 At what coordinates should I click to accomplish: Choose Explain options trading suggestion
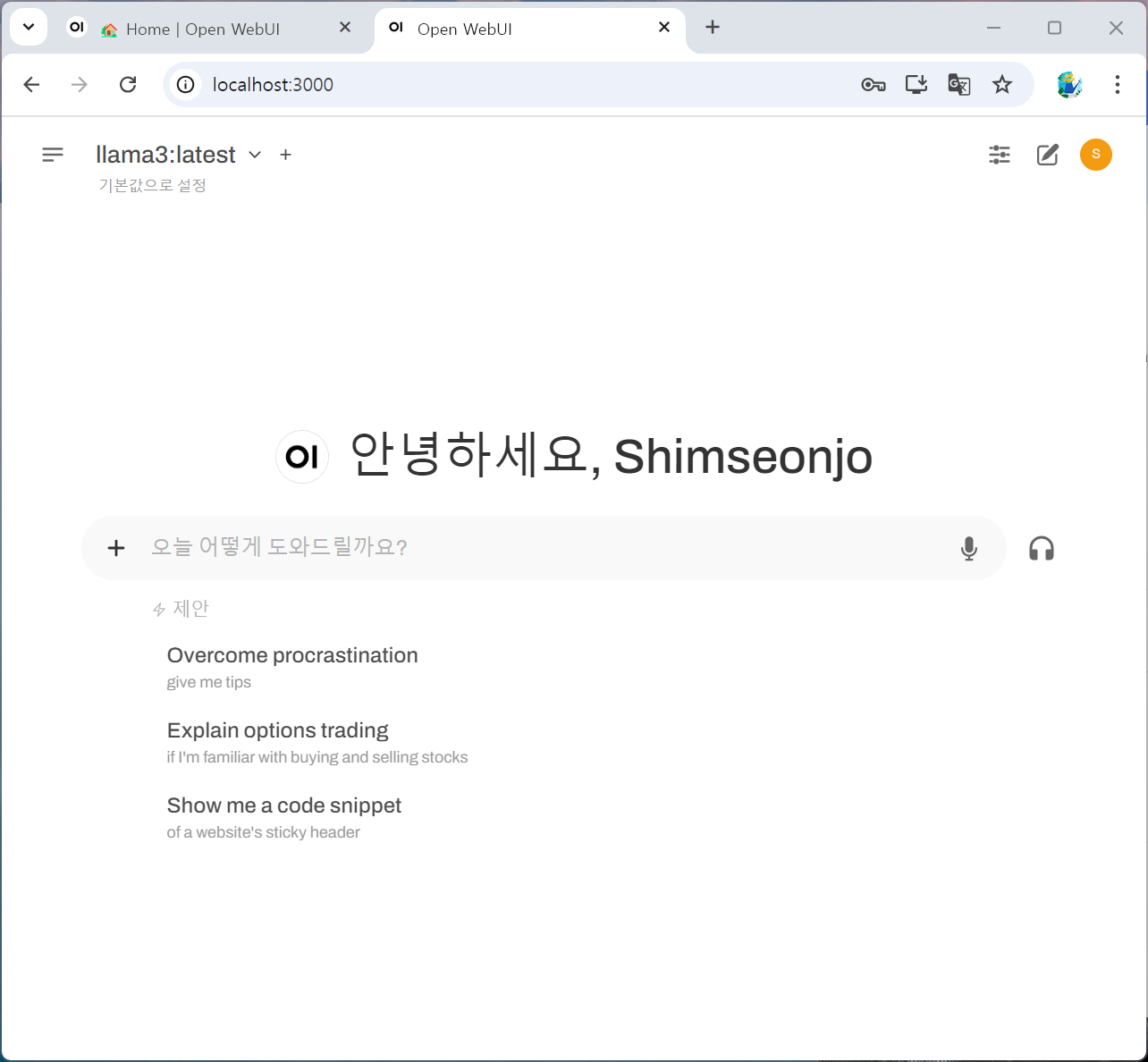(317, 742)
